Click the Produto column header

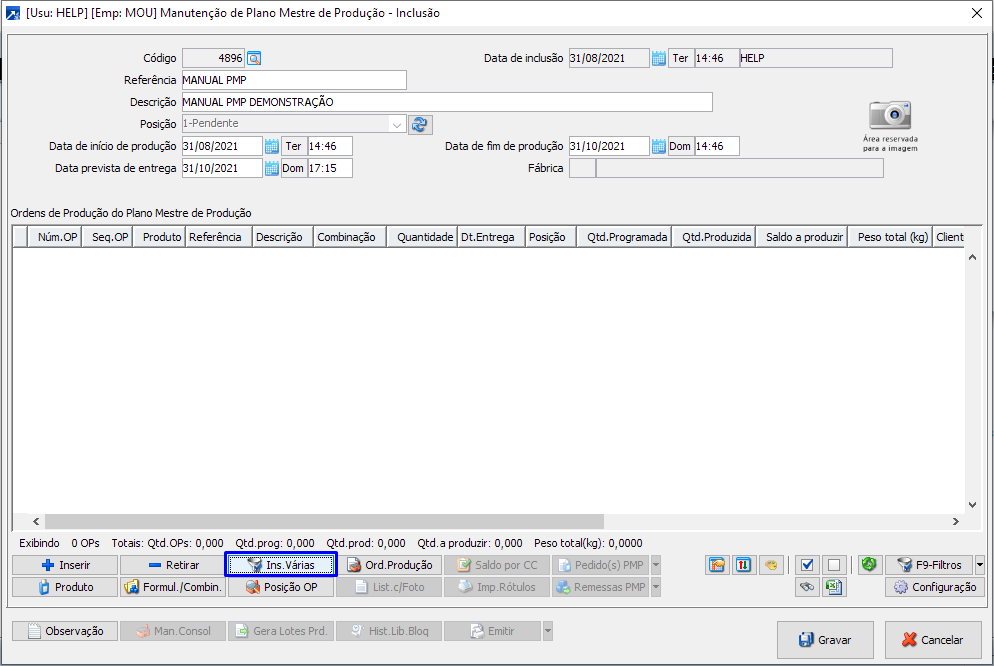159,237
